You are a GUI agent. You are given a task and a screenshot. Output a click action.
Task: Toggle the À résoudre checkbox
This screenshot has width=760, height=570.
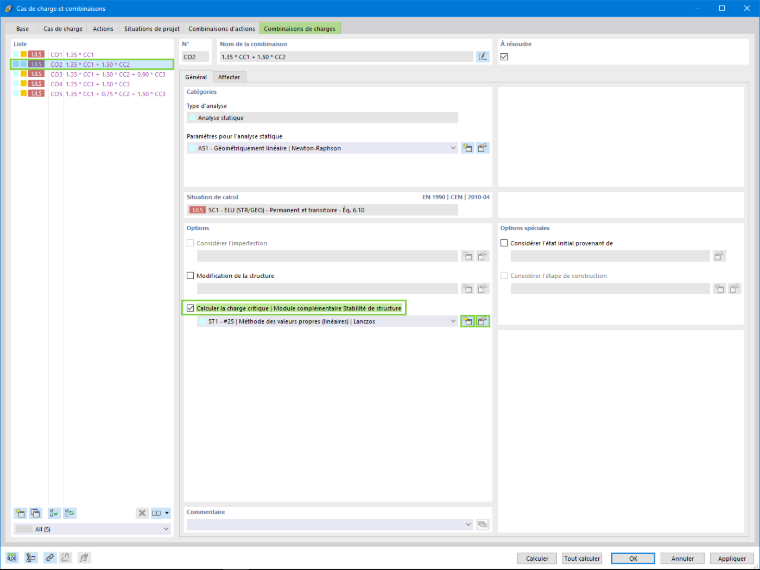(x=504, y=57)
